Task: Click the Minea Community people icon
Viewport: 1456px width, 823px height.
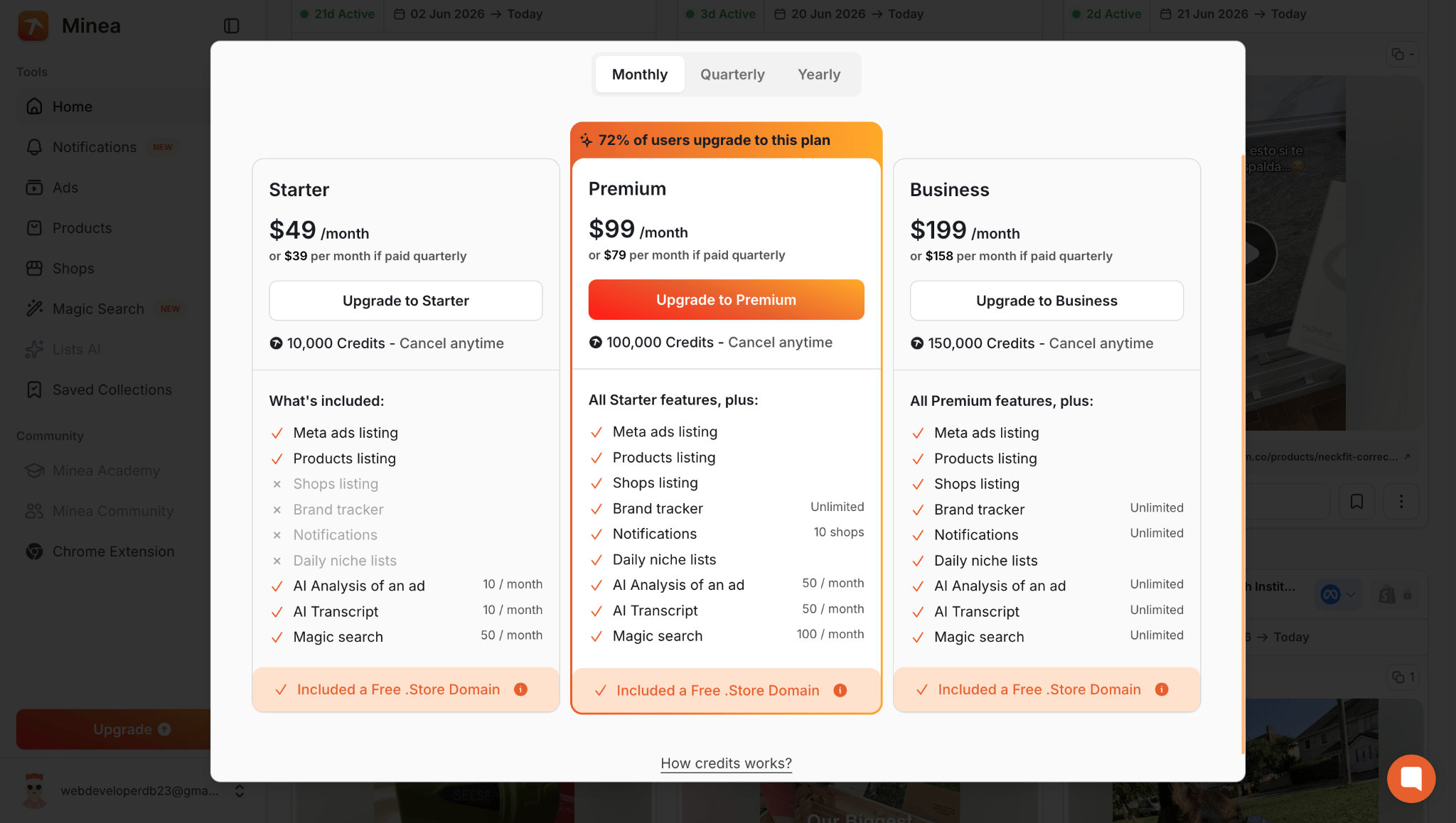Action: (34, 511)
